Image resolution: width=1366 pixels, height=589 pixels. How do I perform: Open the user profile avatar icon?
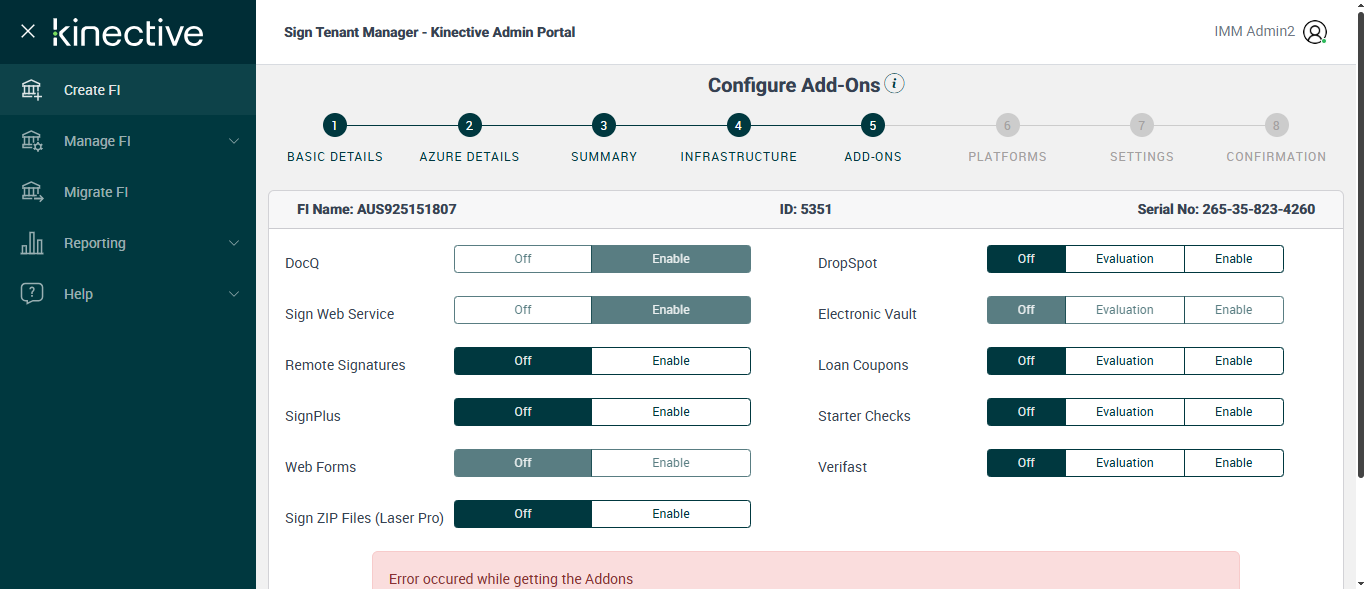click(1315, 32)
